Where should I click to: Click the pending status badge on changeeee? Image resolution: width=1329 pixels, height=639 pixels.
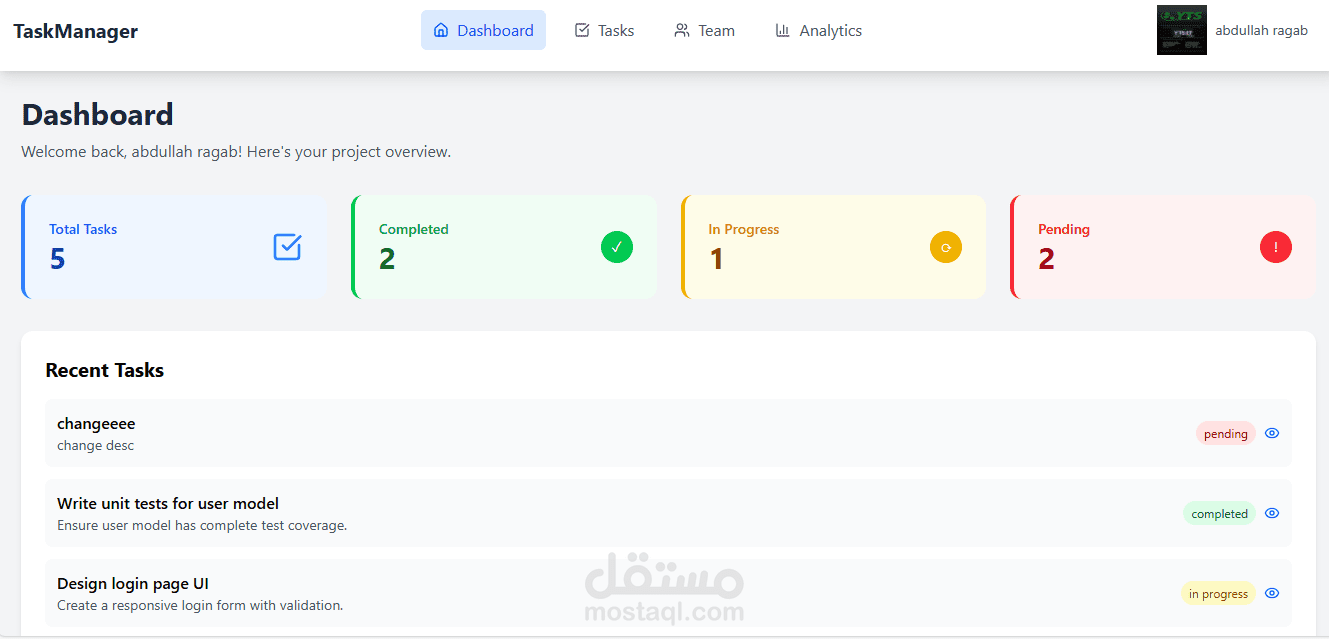click(x=1225, y=432)
